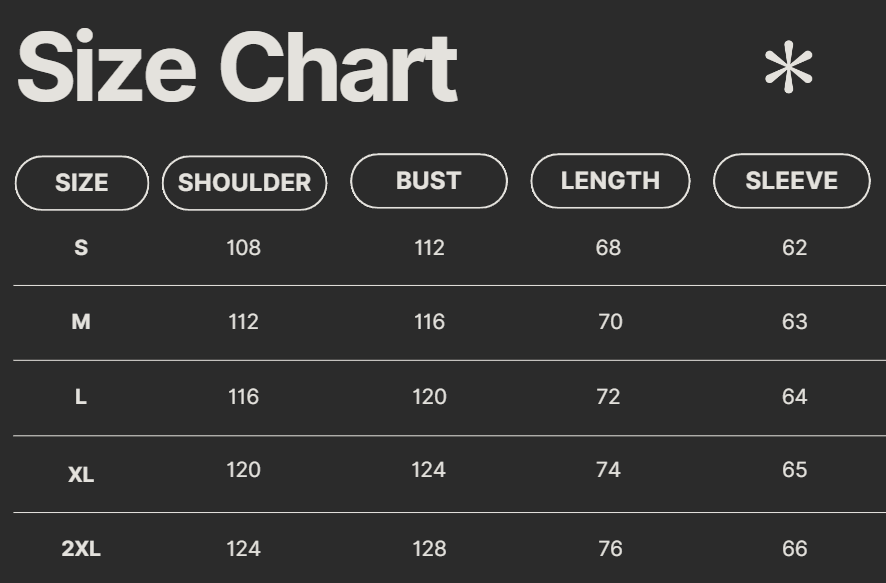886x583 pixels.
Task: Select the BUST column header
Action: coord(428,181)
